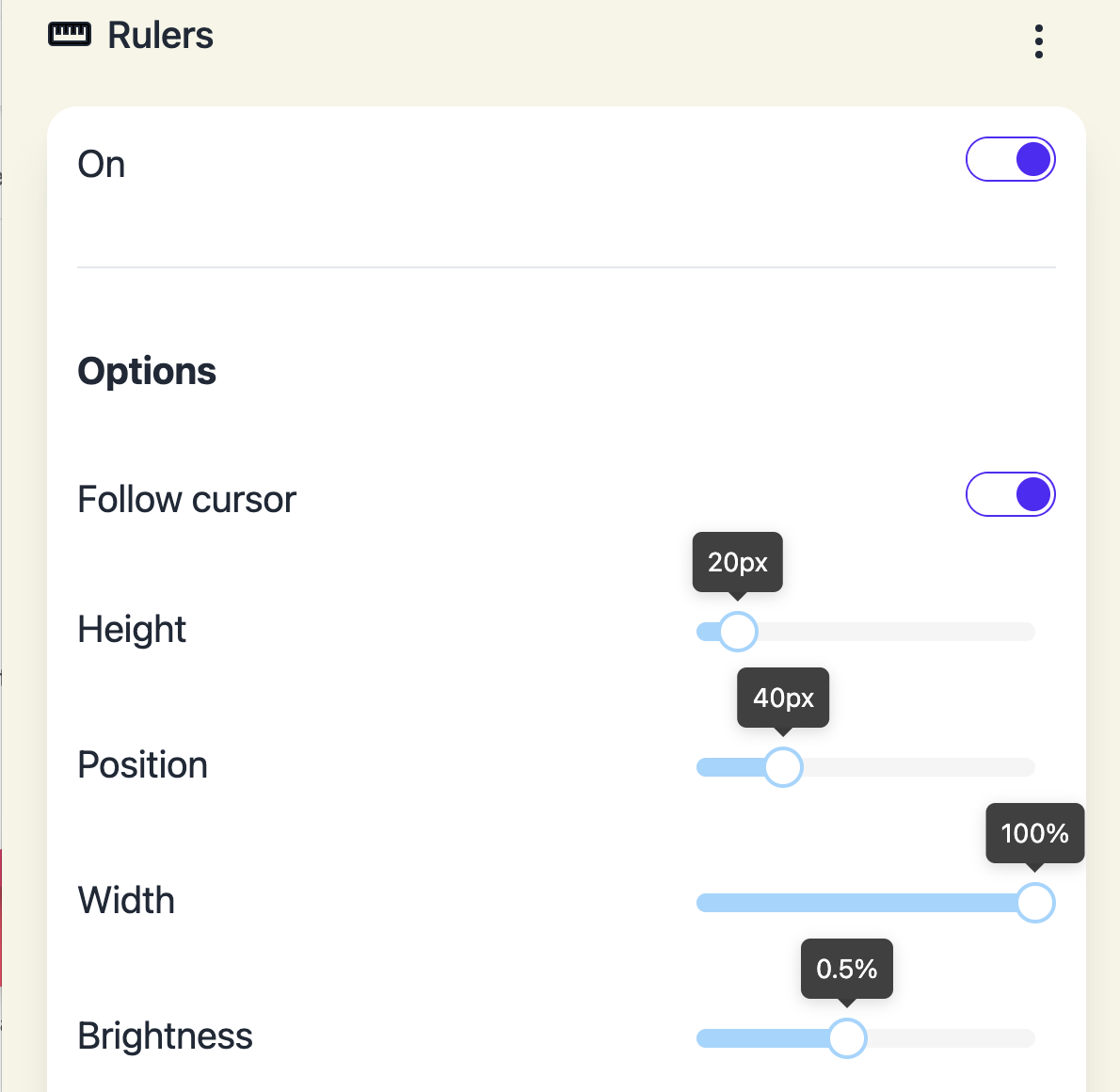Click the Brightness label text
The height and width of the screenshot is (1092, 1120).
pos(165,1036)
